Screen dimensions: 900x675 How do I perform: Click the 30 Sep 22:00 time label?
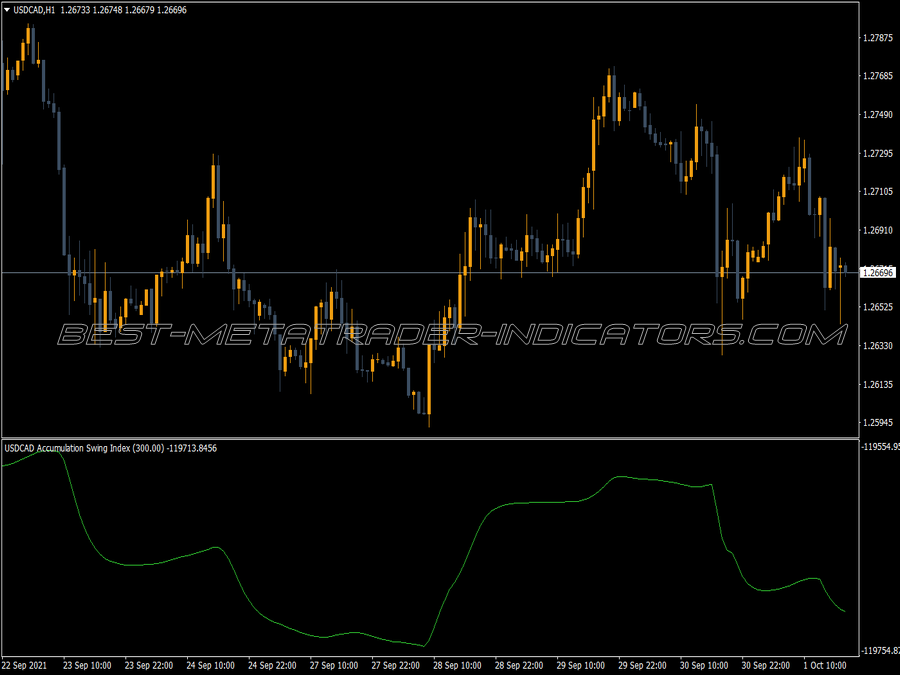coord(766,665)
